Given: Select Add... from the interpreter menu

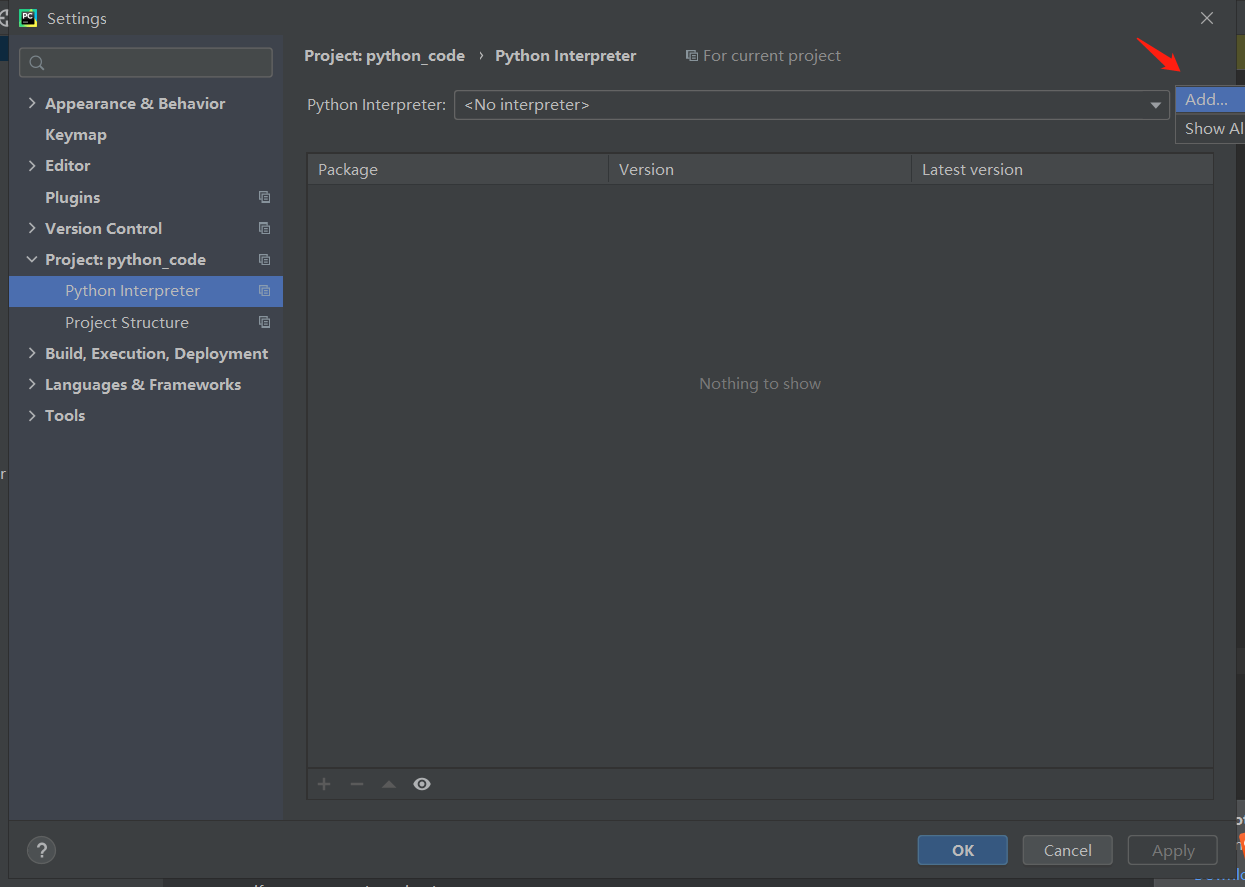Looking at the screenshot, I should pyautogui.click(x=1210, y=100).
